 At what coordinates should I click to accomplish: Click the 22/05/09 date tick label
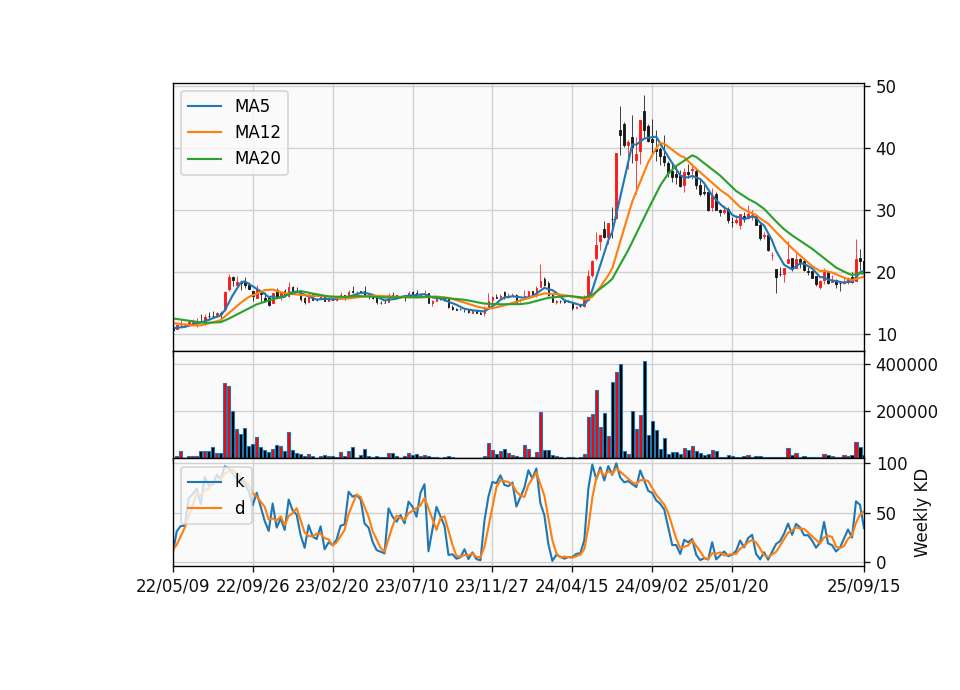173,586
